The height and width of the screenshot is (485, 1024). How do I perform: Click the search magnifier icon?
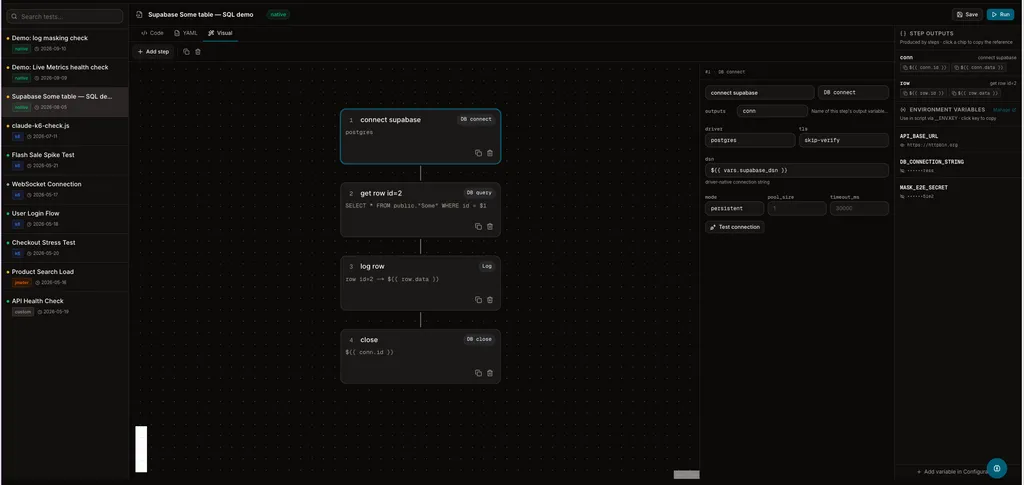click(14, 16)
